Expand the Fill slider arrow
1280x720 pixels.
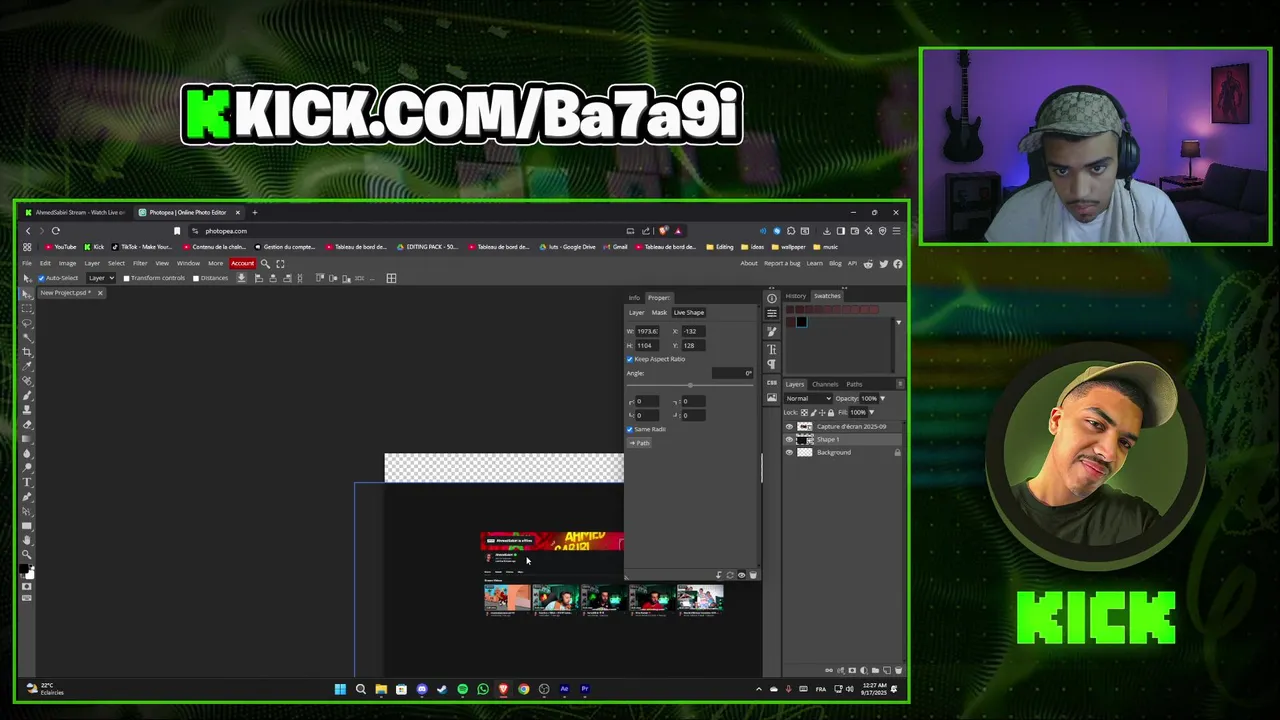[x=871, y=412]
